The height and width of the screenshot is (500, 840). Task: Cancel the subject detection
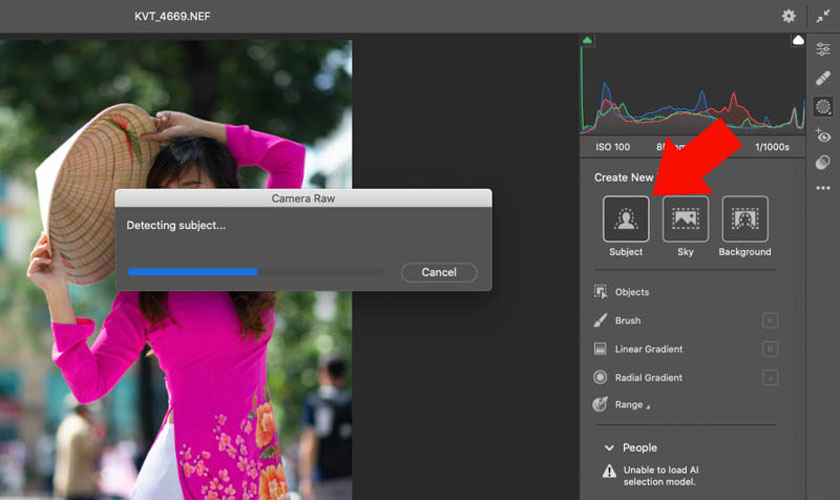438,272
